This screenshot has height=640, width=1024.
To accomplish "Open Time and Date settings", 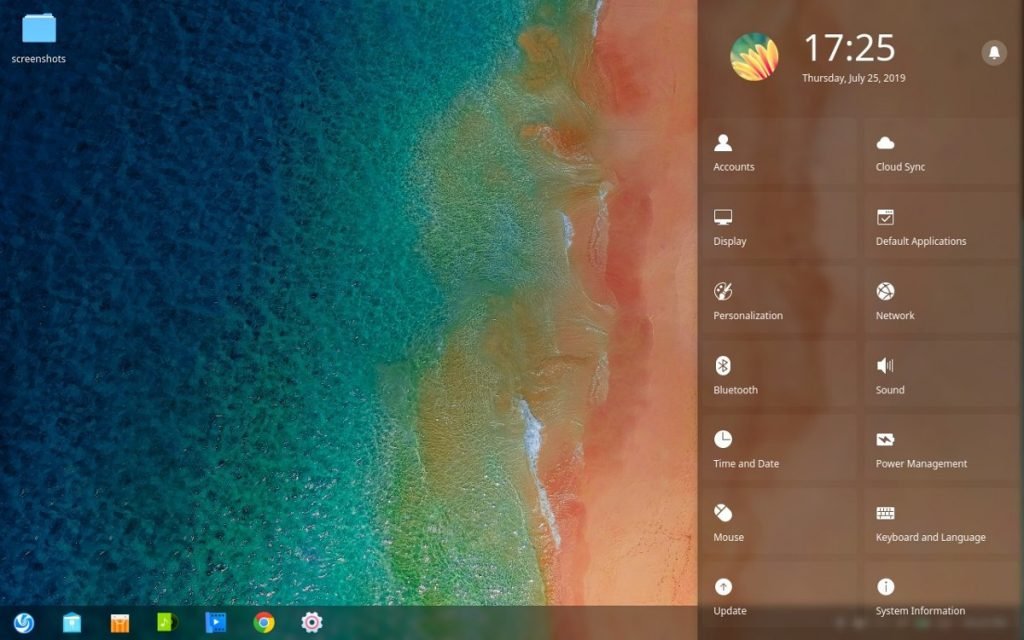I will click(x=778, y=450).
